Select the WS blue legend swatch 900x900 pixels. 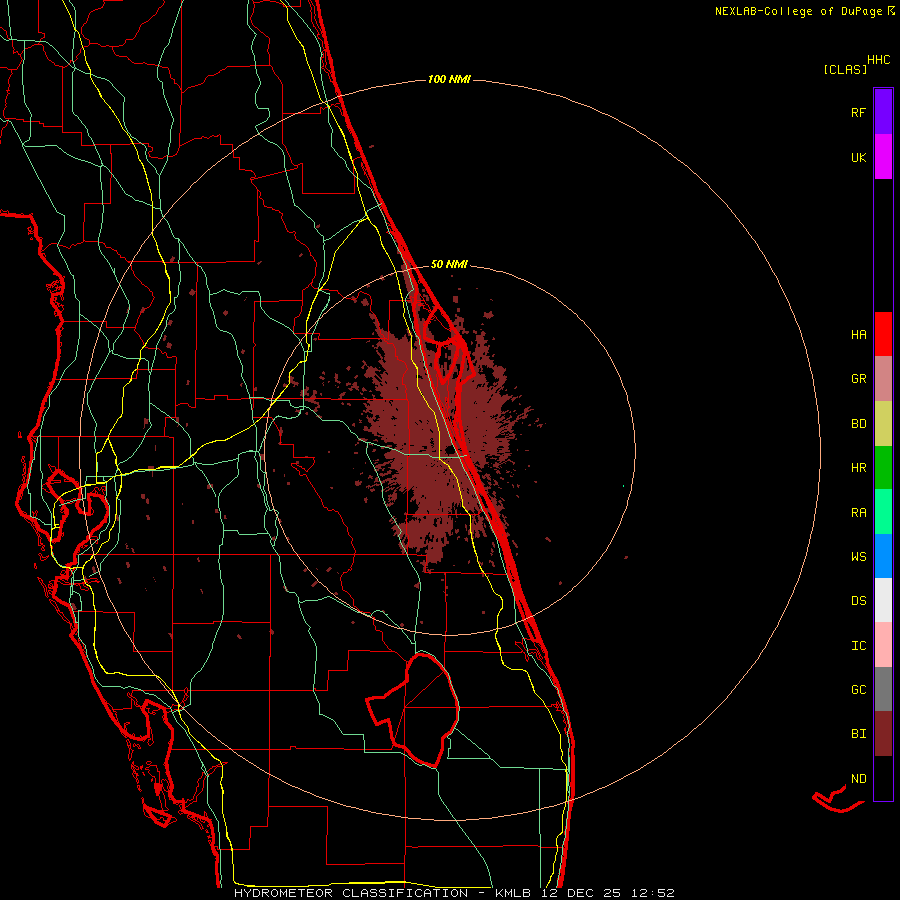883,556
